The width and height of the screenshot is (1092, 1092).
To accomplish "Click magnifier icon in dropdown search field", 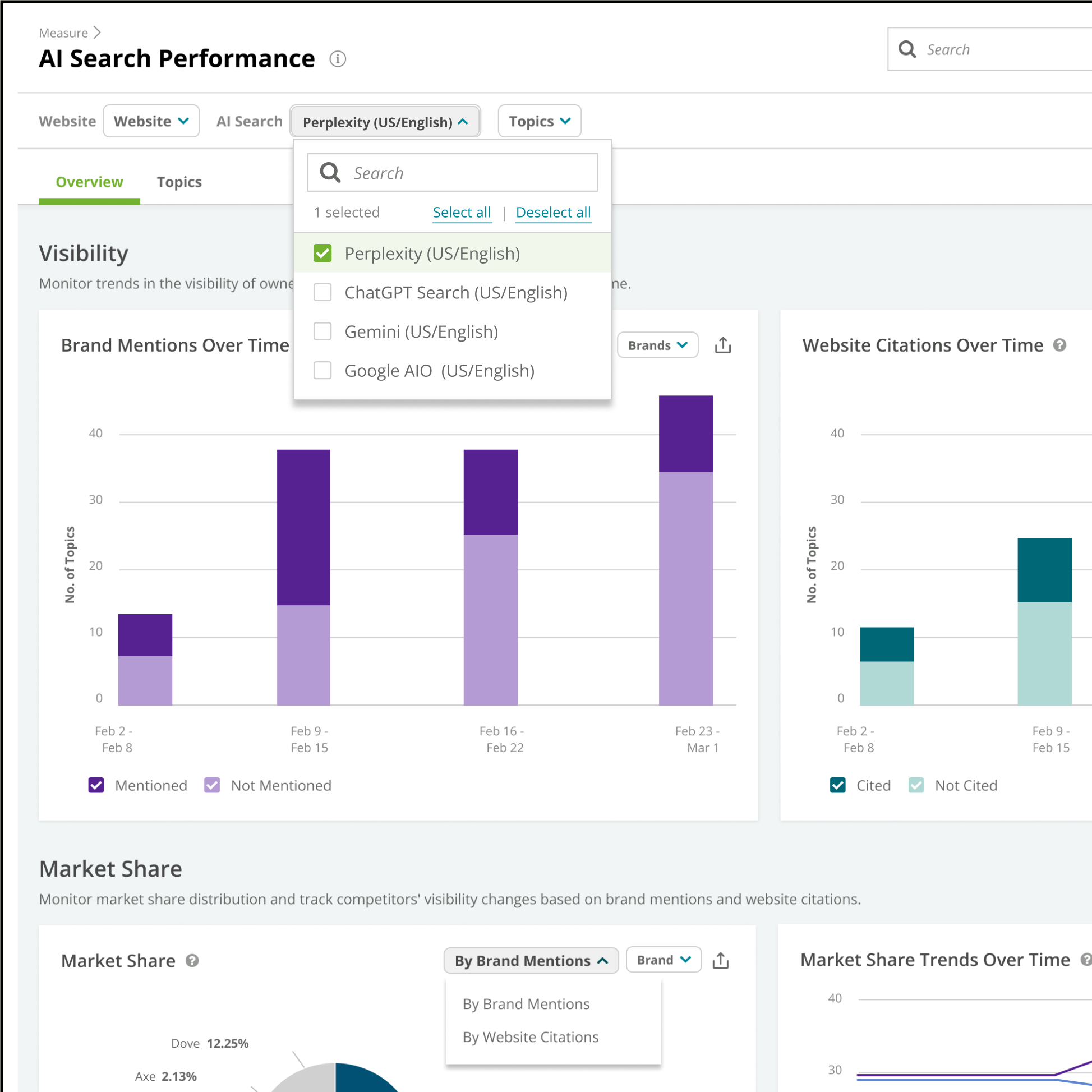I will point(330,172).
